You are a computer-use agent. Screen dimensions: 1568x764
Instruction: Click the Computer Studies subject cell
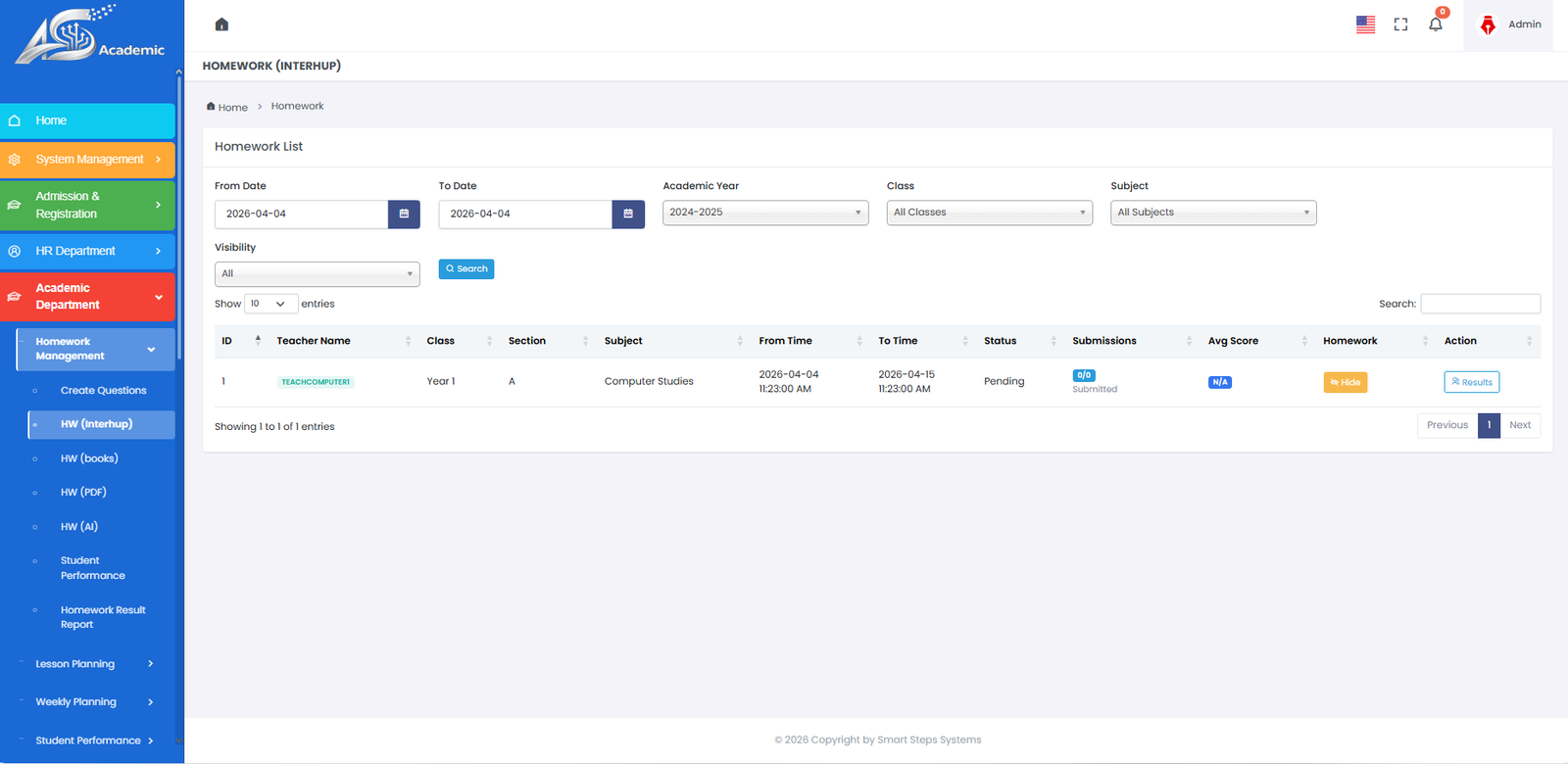click(x=649, y=381)
